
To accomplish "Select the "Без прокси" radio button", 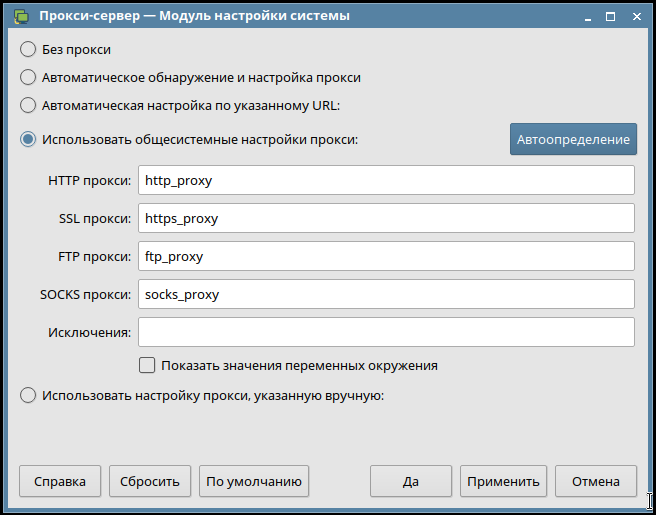I will (x=28, y=49).
